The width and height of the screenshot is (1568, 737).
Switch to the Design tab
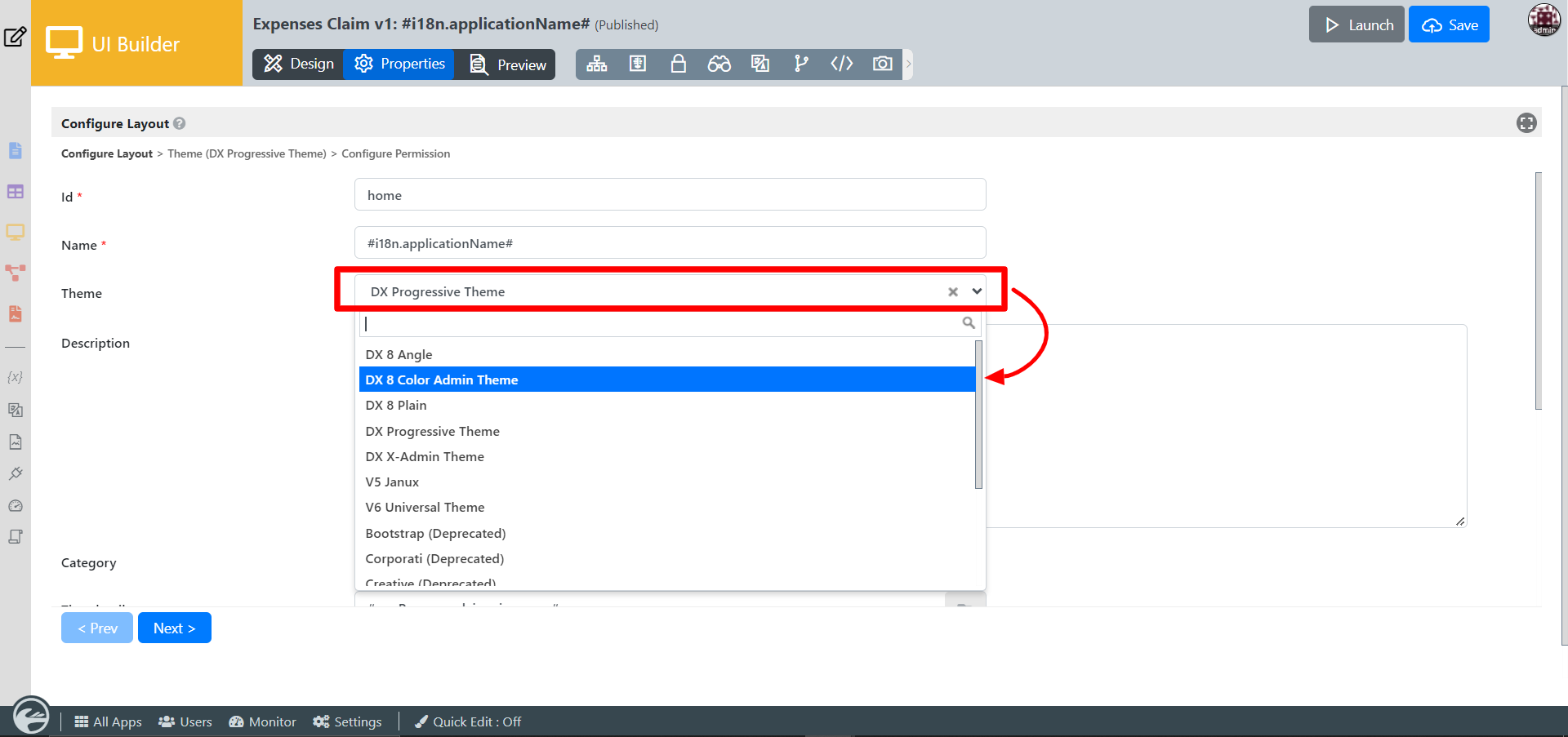tap(298, 64)
